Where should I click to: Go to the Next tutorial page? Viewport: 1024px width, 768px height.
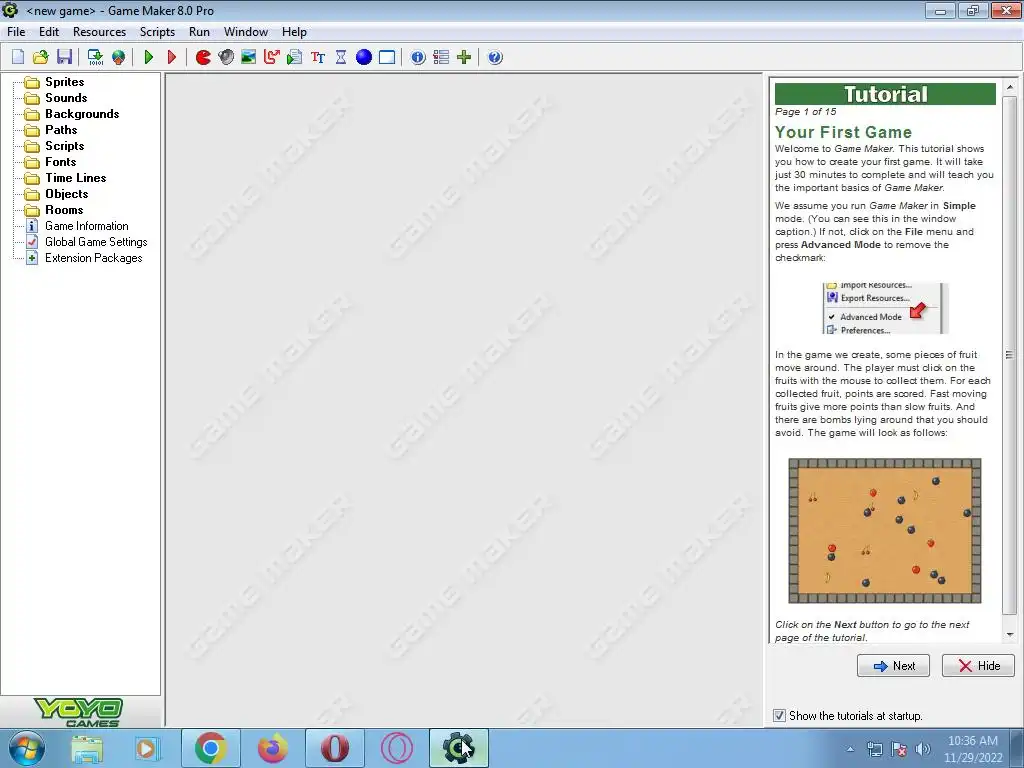pos(893,665)
